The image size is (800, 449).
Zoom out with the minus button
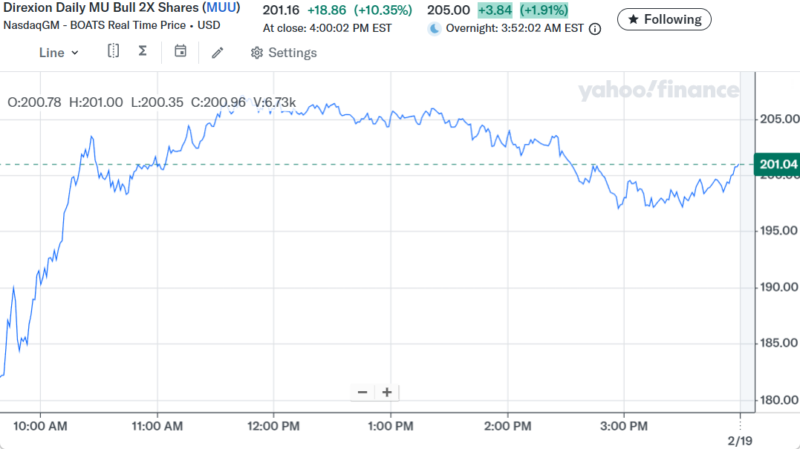click(362, 392)
